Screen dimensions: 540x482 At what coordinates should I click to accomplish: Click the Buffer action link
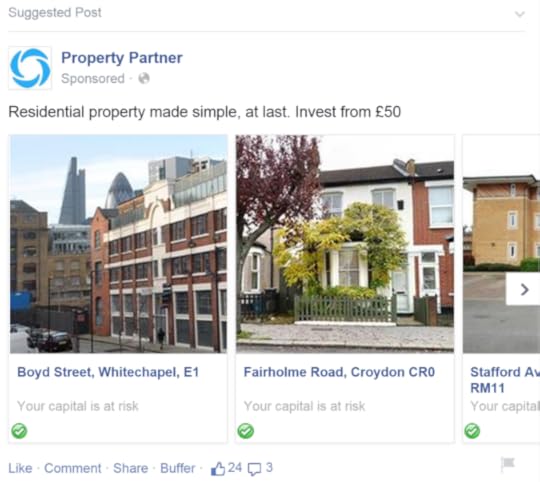(177, 468)
